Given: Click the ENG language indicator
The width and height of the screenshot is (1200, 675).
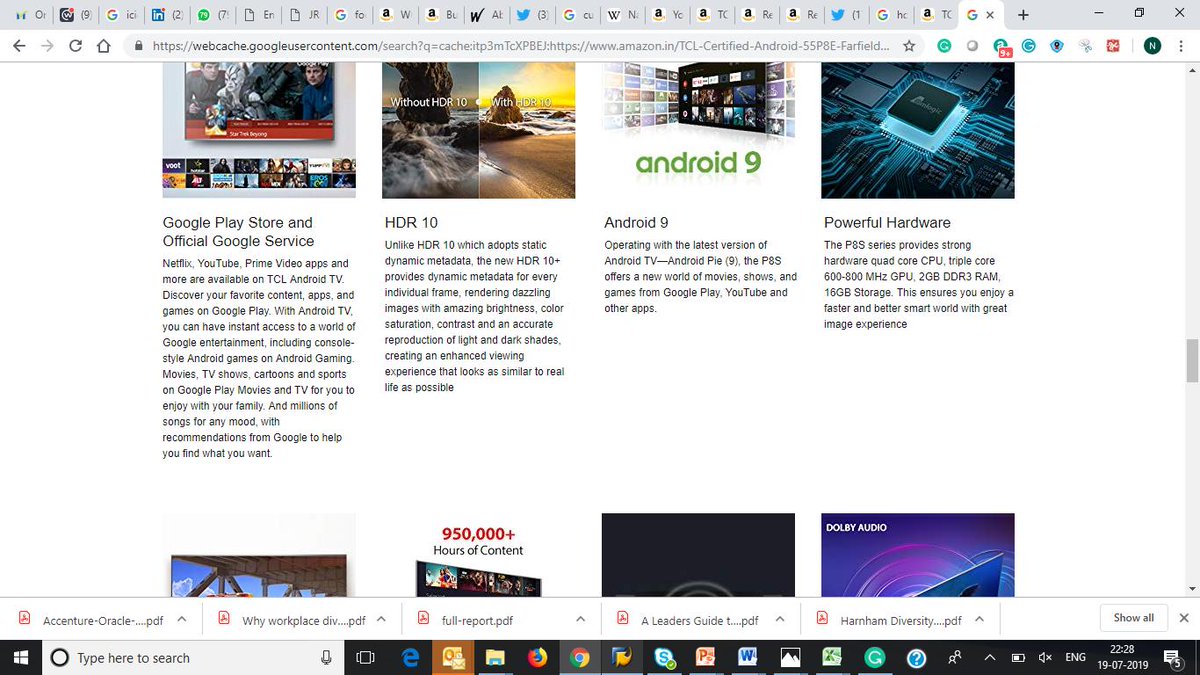Looking at the screenshot, I should coord(1075,657).
